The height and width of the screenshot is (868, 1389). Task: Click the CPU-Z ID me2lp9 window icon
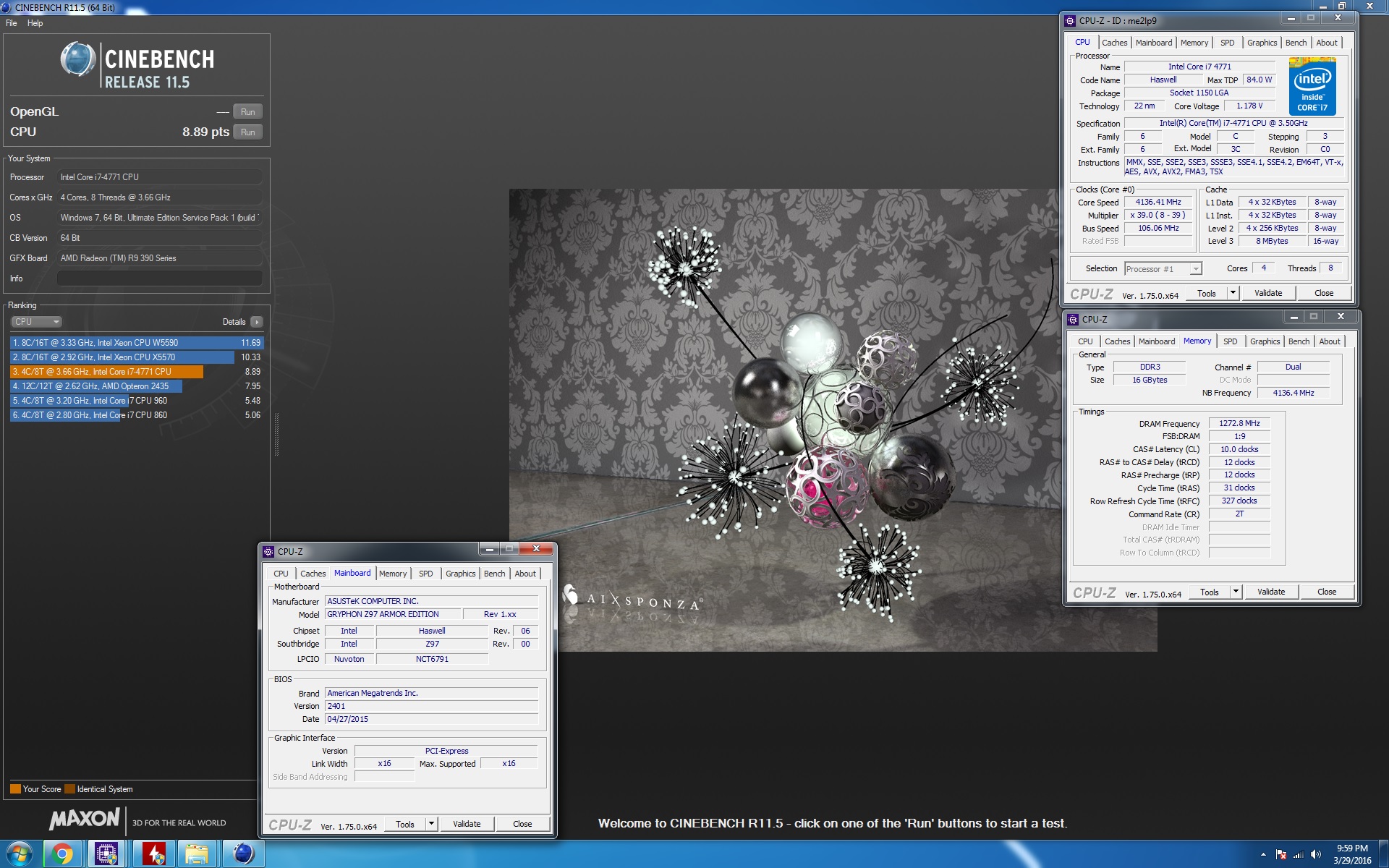[x=1070, y=21]
